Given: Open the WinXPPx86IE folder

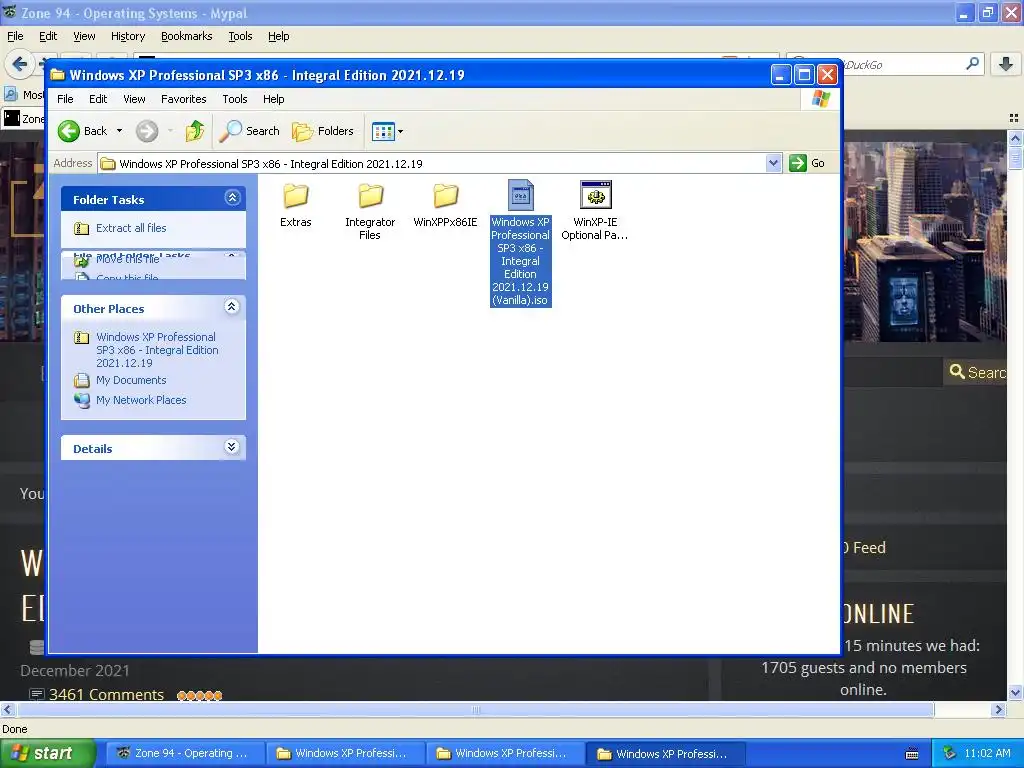Looking at the screenshot, I should pos(445,204).
